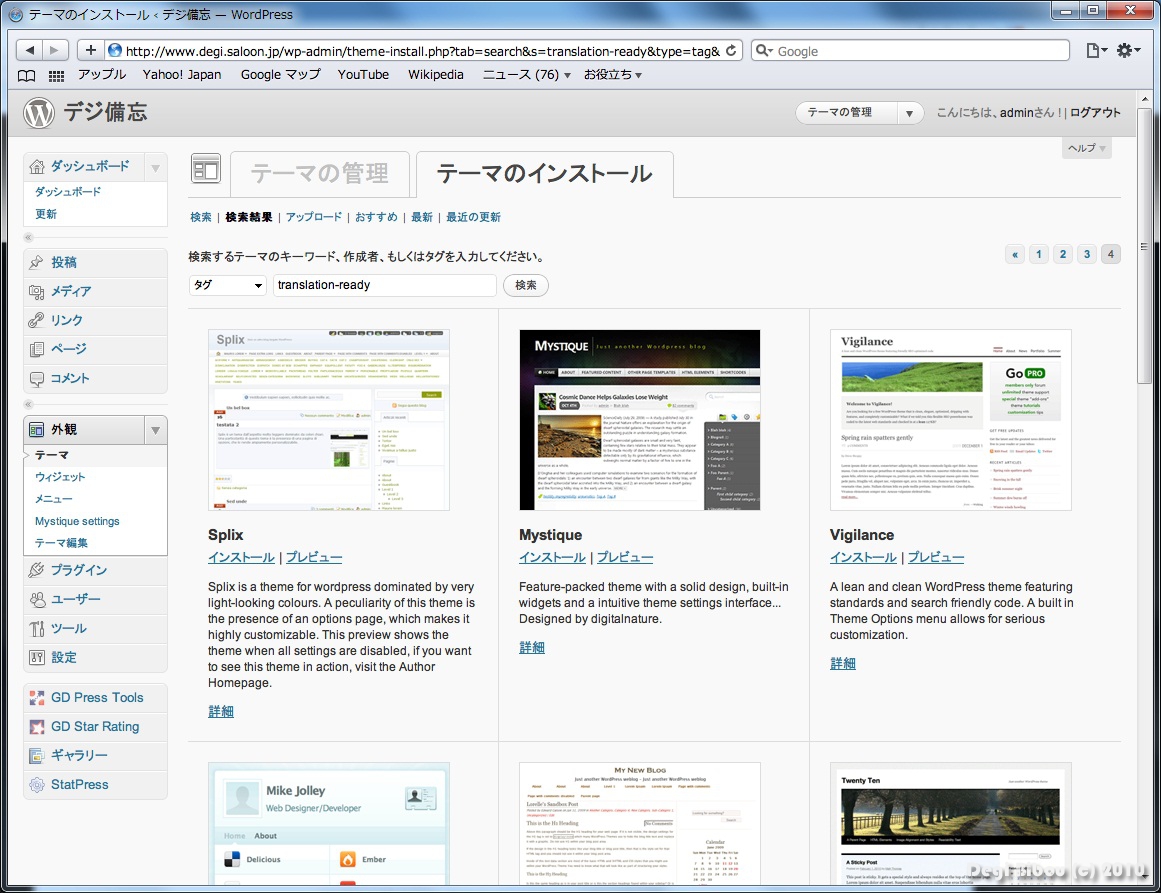Open 詳細 details for Splix
This screenshot has width=1161, height=893.
pyautogui.click(x=221, y=711)
